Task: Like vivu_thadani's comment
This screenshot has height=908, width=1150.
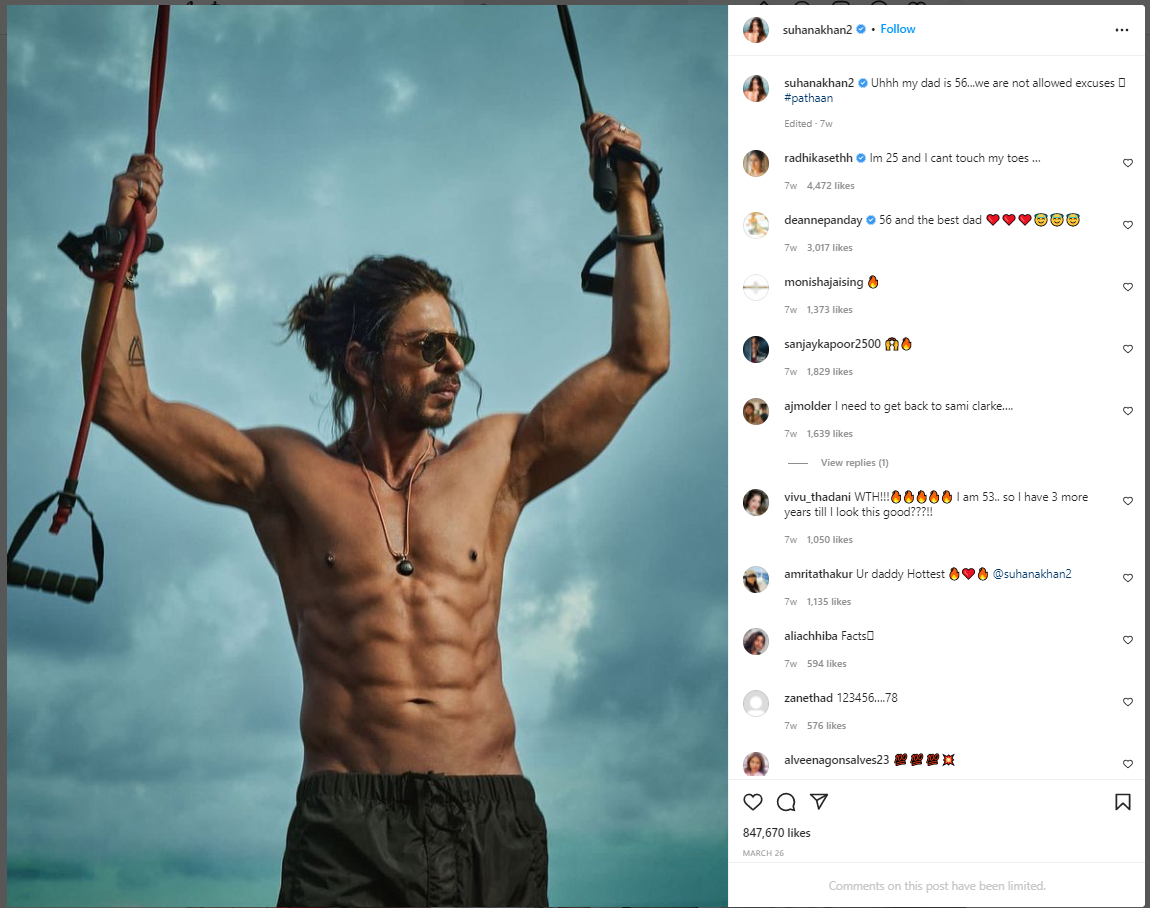Action: tap(1128, 501)
